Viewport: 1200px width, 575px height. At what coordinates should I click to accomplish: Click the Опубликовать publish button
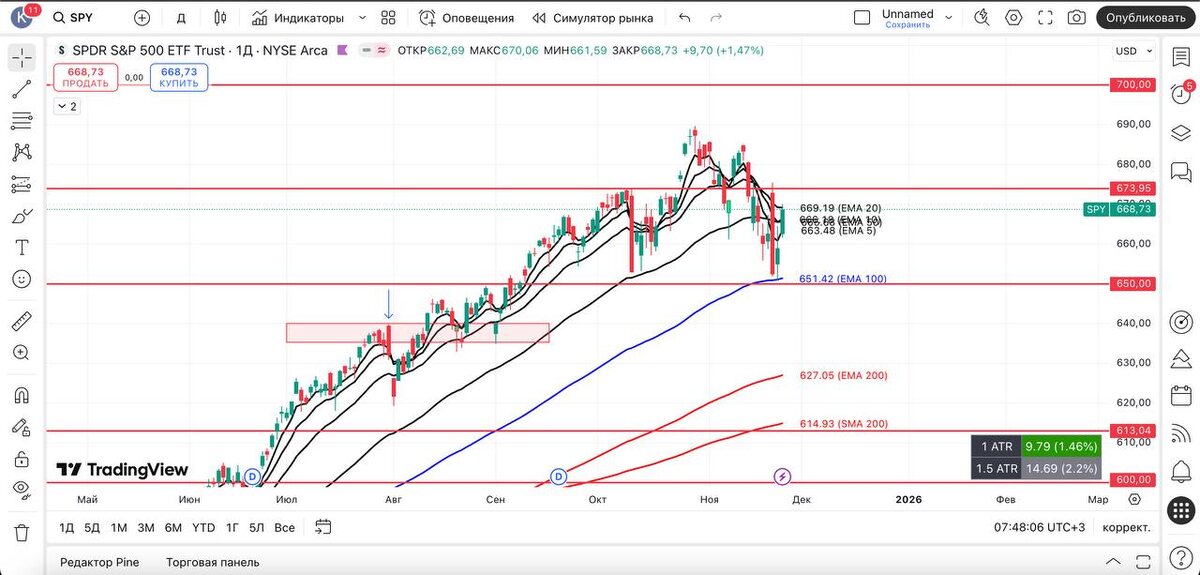(1146, 18)
